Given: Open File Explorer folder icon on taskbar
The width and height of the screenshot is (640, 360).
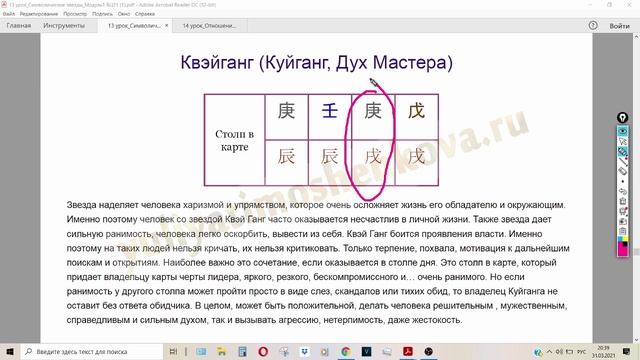Looking at the screenshot, I should click(222, 352).
